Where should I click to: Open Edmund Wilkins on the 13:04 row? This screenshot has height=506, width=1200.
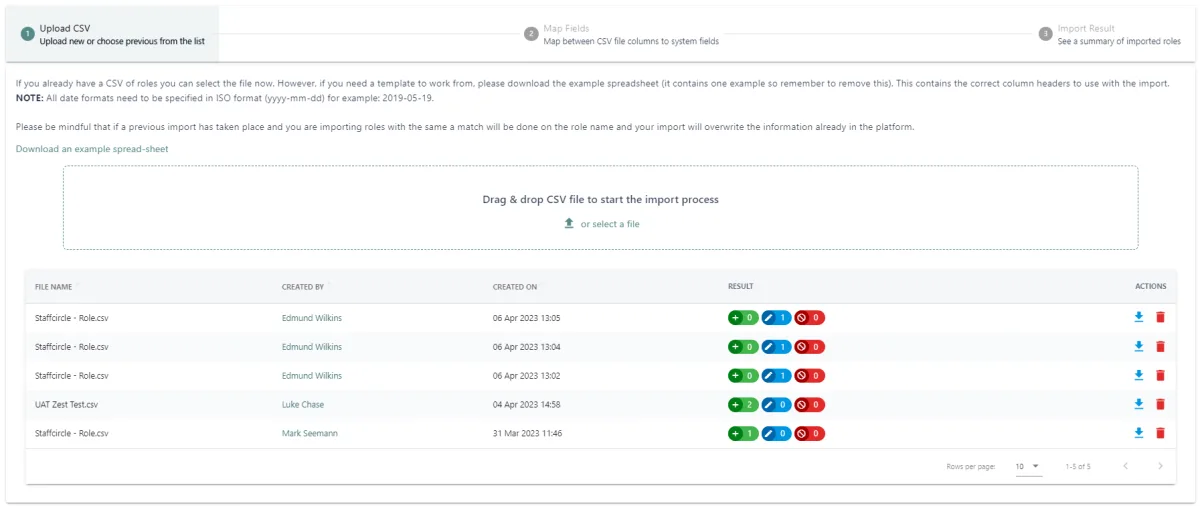point(312,347)
